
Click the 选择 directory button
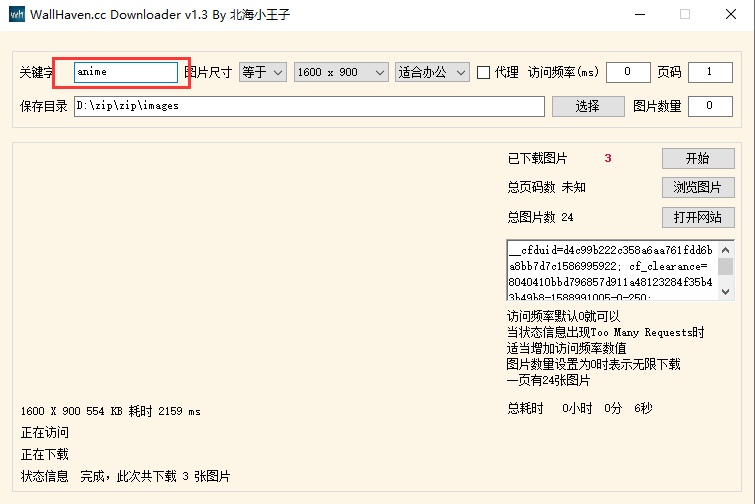point(588,106)
